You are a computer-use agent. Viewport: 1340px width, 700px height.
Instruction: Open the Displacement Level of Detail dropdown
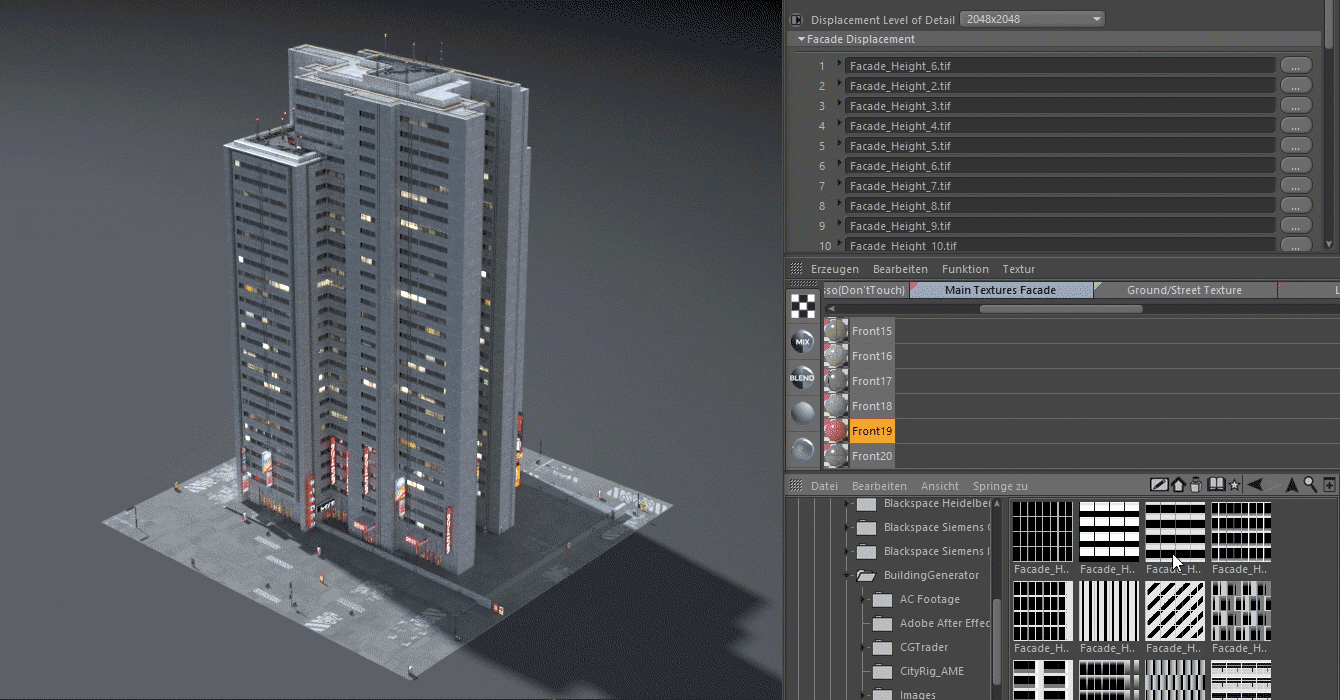click(1031, 19)
